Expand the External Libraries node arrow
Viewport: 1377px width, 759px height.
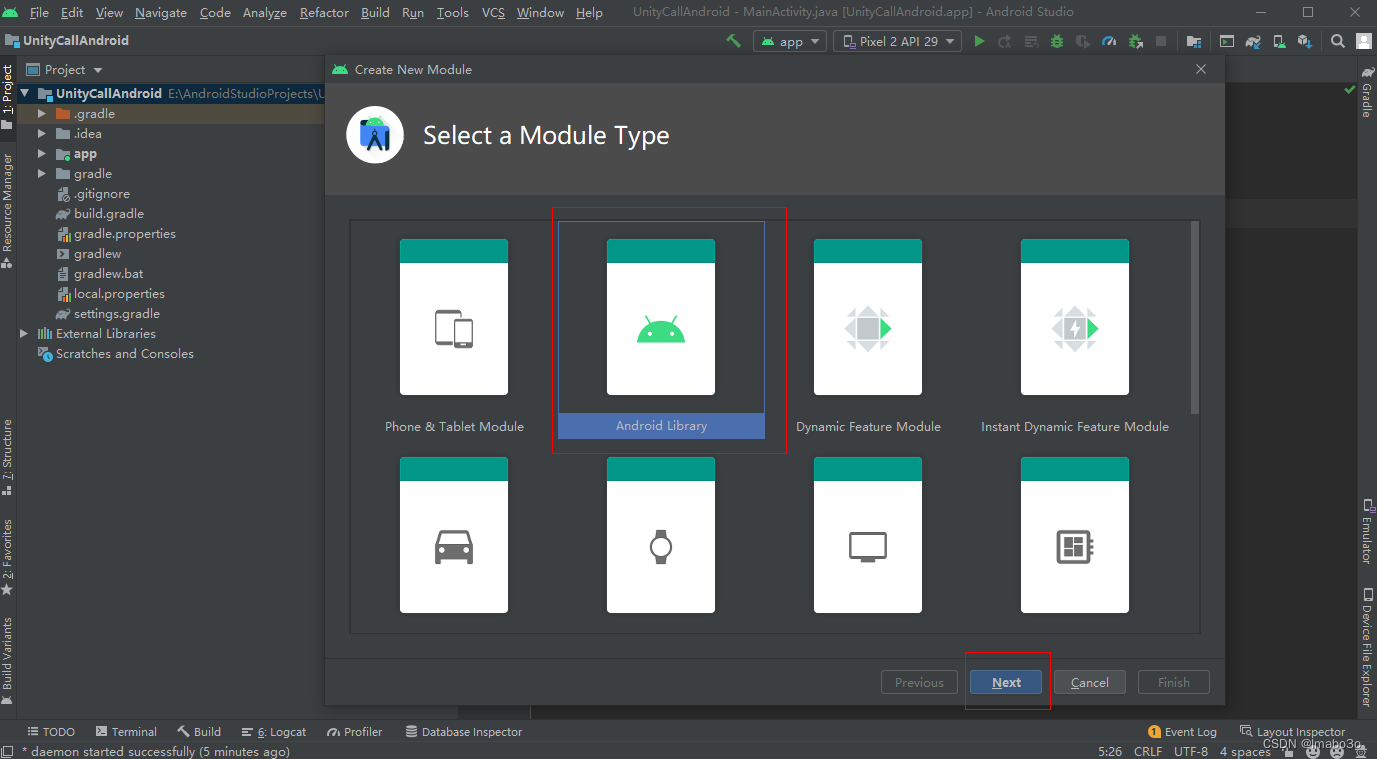pyautogui.click(x=25, y=334)
